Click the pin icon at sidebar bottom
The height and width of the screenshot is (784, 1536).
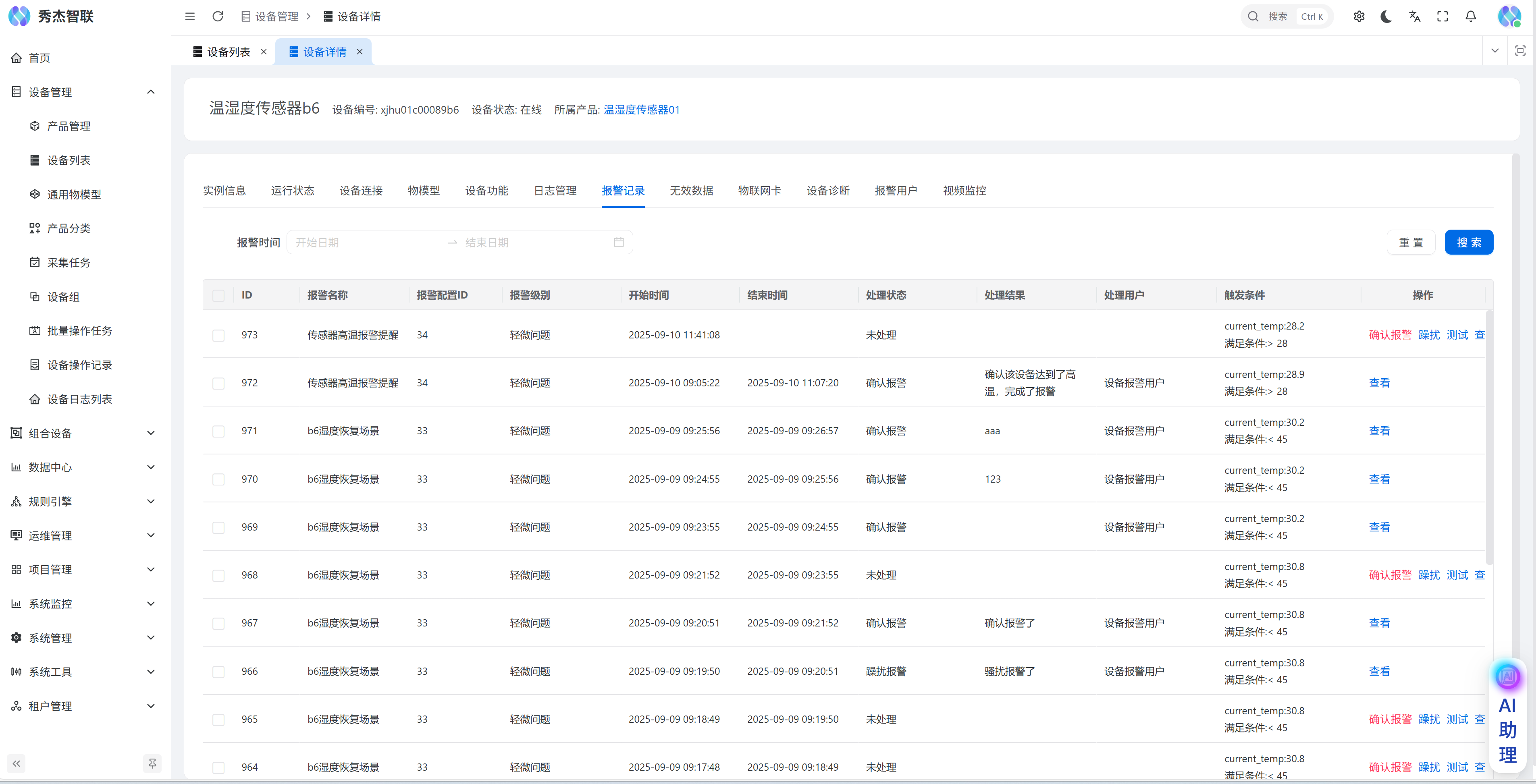152,763
